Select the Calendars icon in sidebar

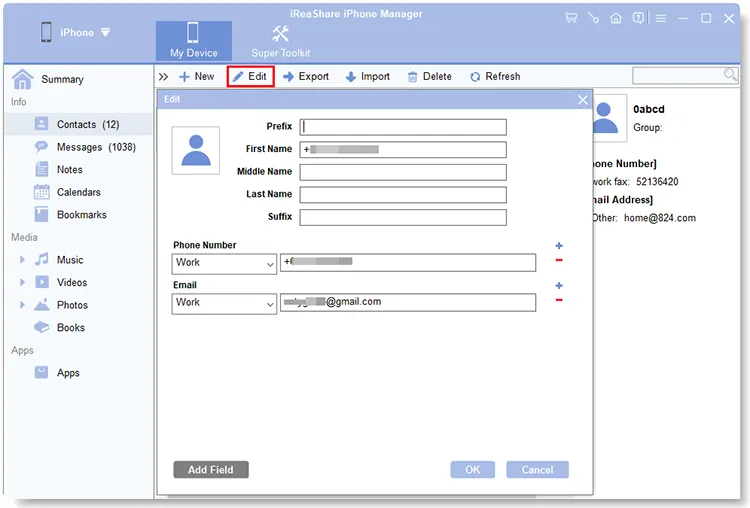point(42,192)
